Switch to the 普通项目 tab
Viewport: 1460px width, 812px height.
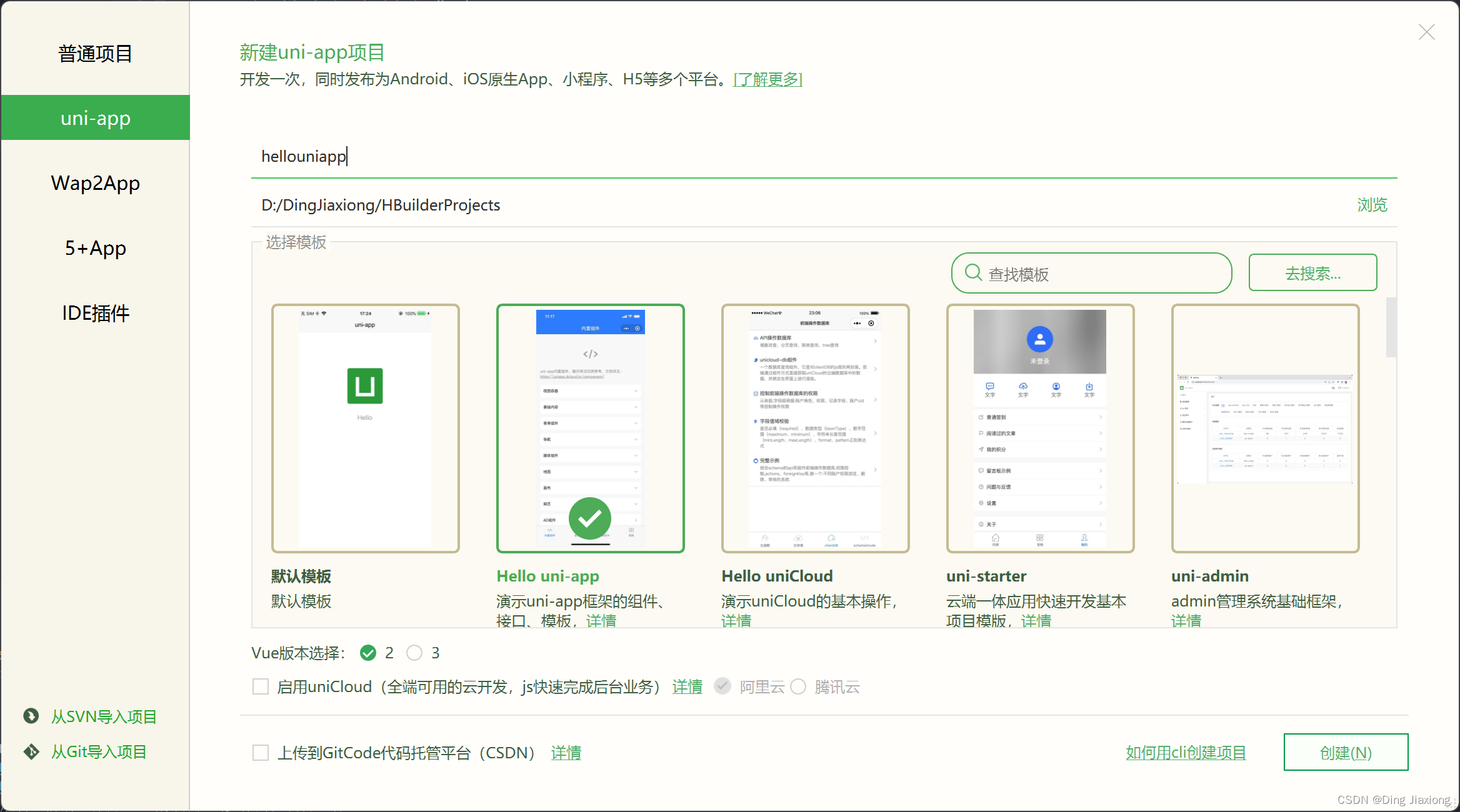coord(95,54)
